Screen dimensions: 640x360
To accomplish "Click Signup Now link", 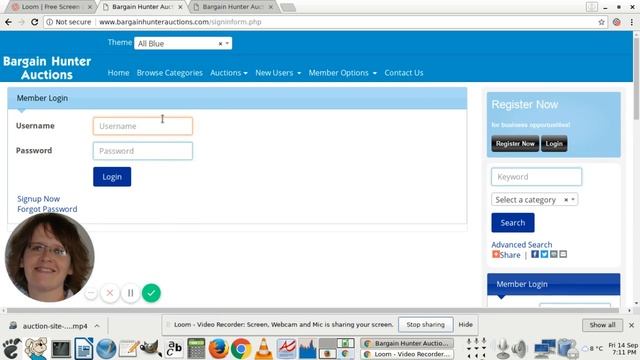I will click(x=38, y=199).
